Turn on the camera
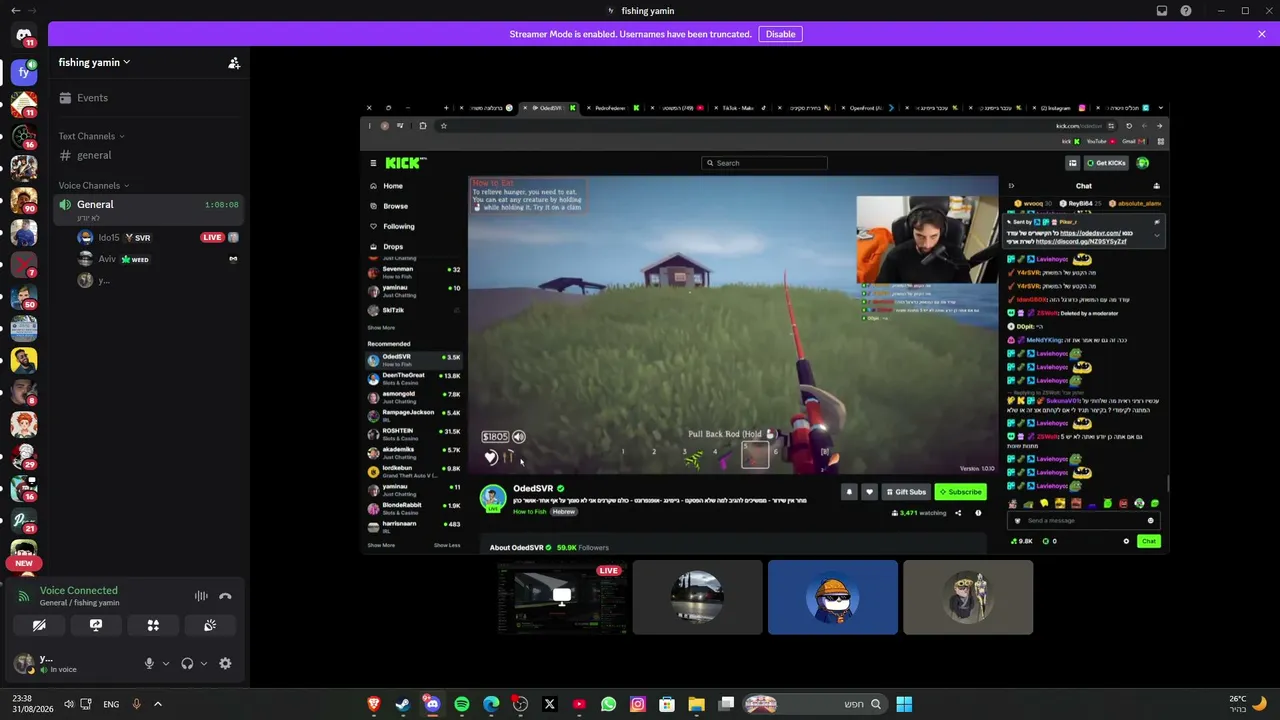This screenshot has height=720, width=1280. 39,625
